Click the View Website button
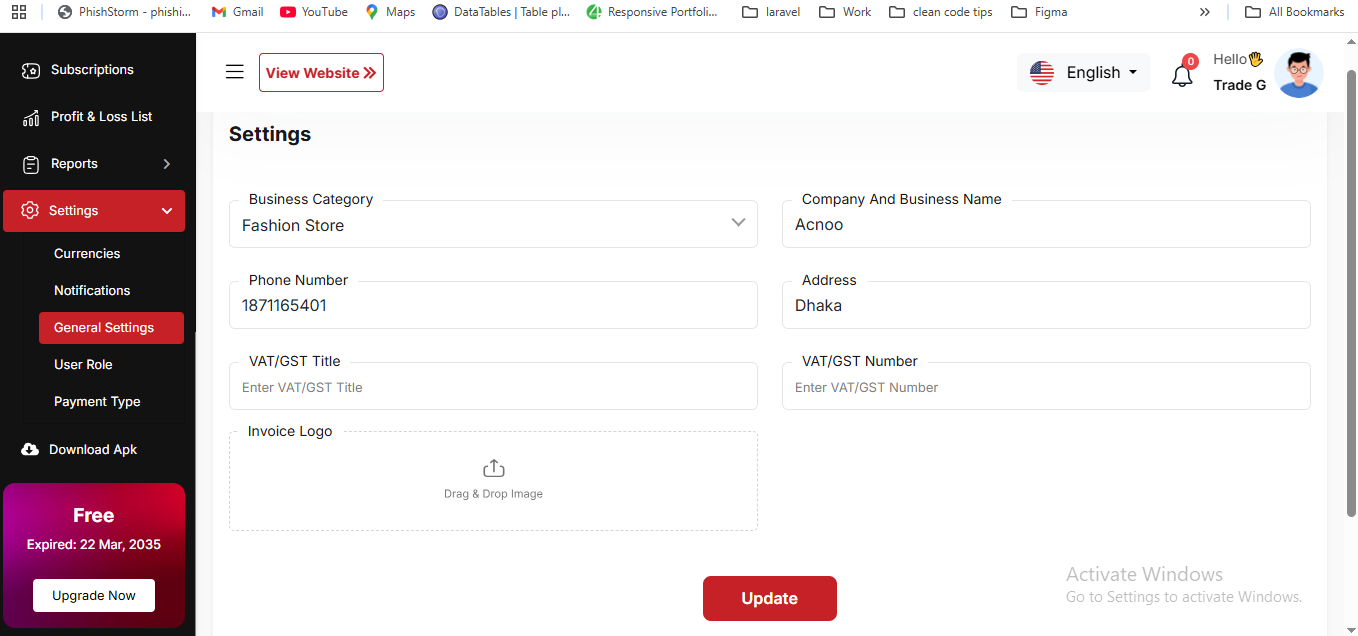This screenshot has width=1358, height=636. (321, 73)
